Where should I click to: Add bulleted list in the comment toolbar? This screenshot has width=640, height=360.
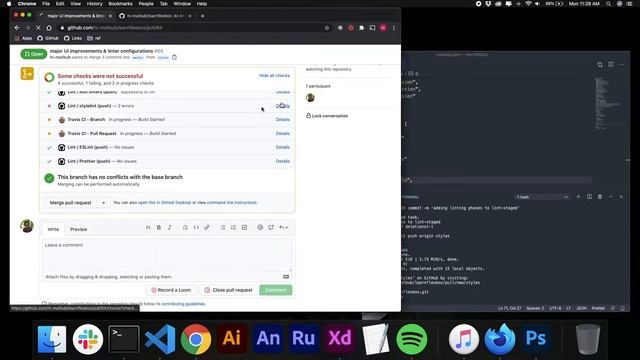tap(223, 227)
